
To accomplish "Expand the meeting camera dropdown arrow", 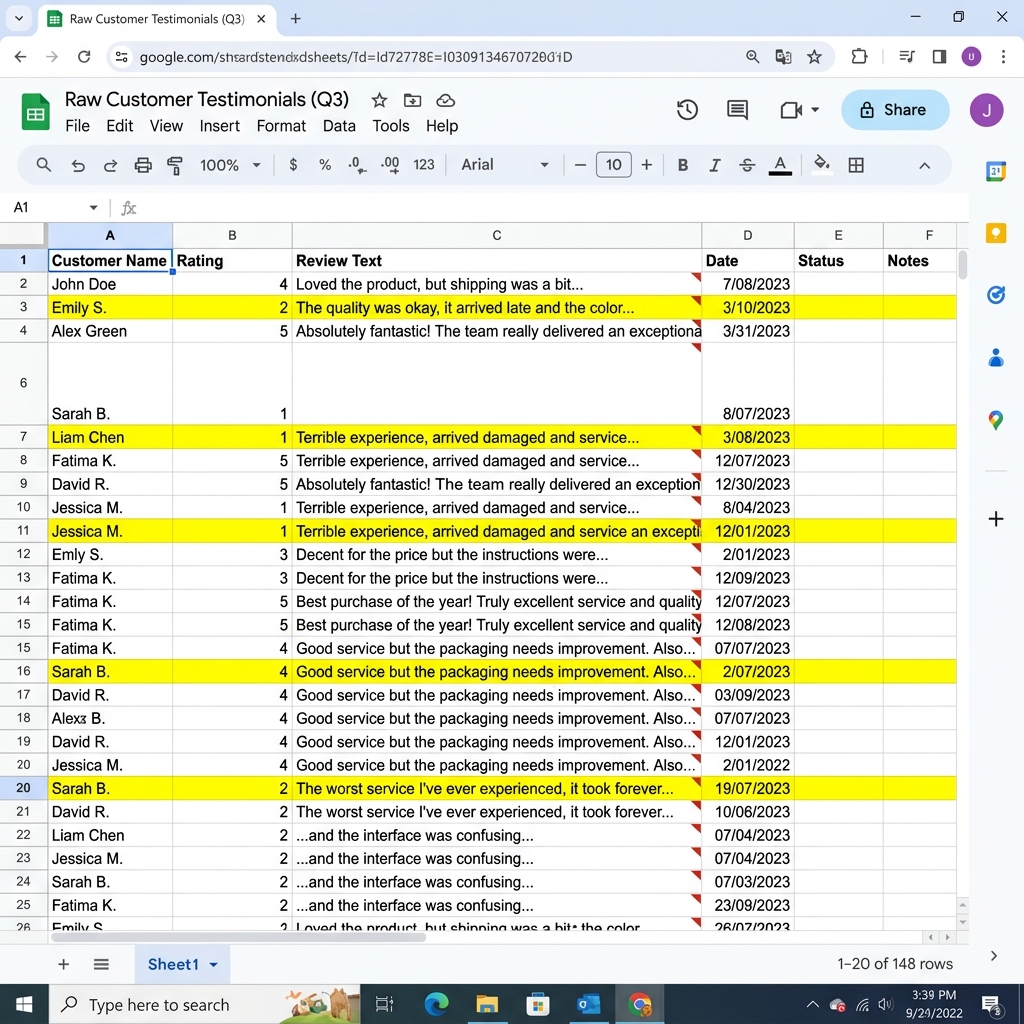I will coord(815,110).
